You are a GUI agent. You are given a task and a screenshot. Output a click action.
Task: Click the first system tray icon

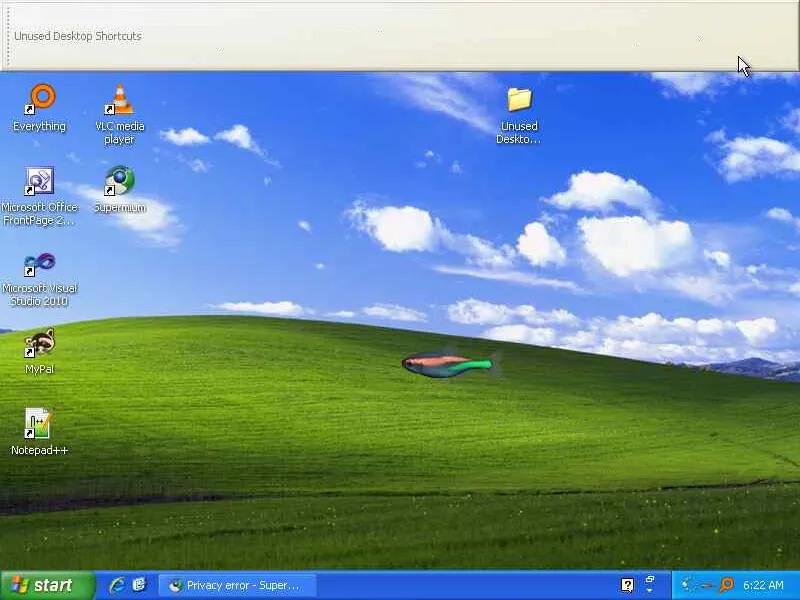click(688, 585)
